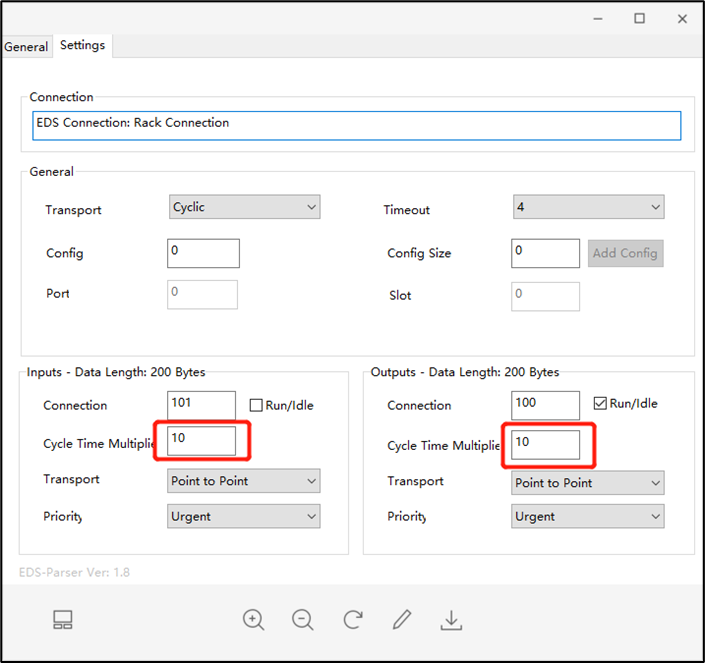Select the Settings tab

[x=83, y=46]
